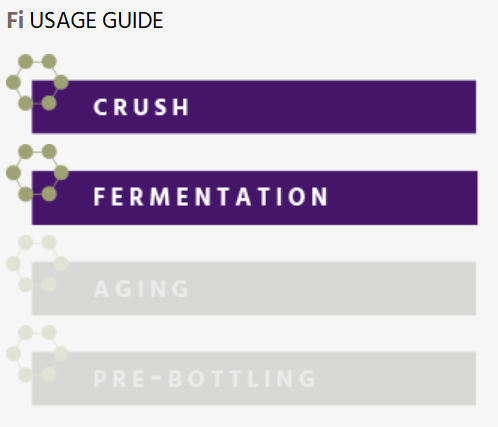
Task: Click empty grey area of Aging bar
Action: tap(333, 288)
